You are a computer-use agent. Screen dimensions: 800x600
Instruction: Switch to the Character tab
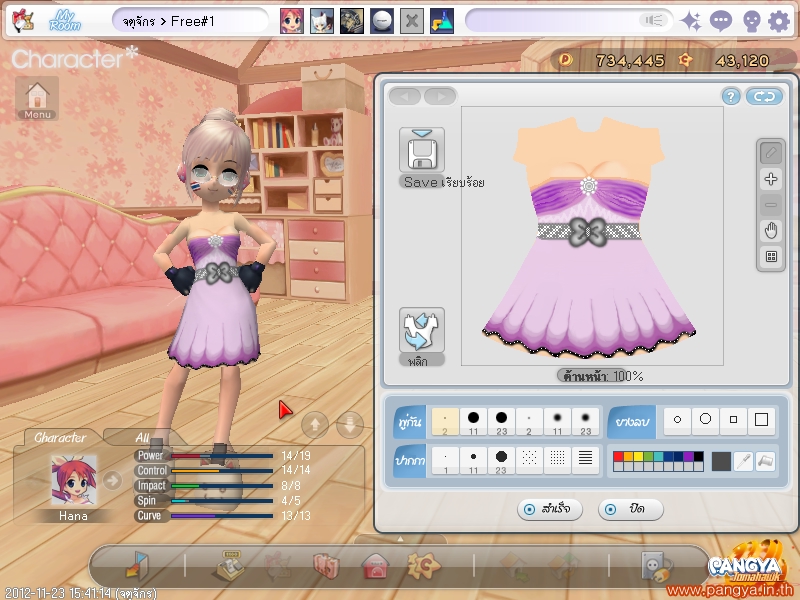[60, 437]
